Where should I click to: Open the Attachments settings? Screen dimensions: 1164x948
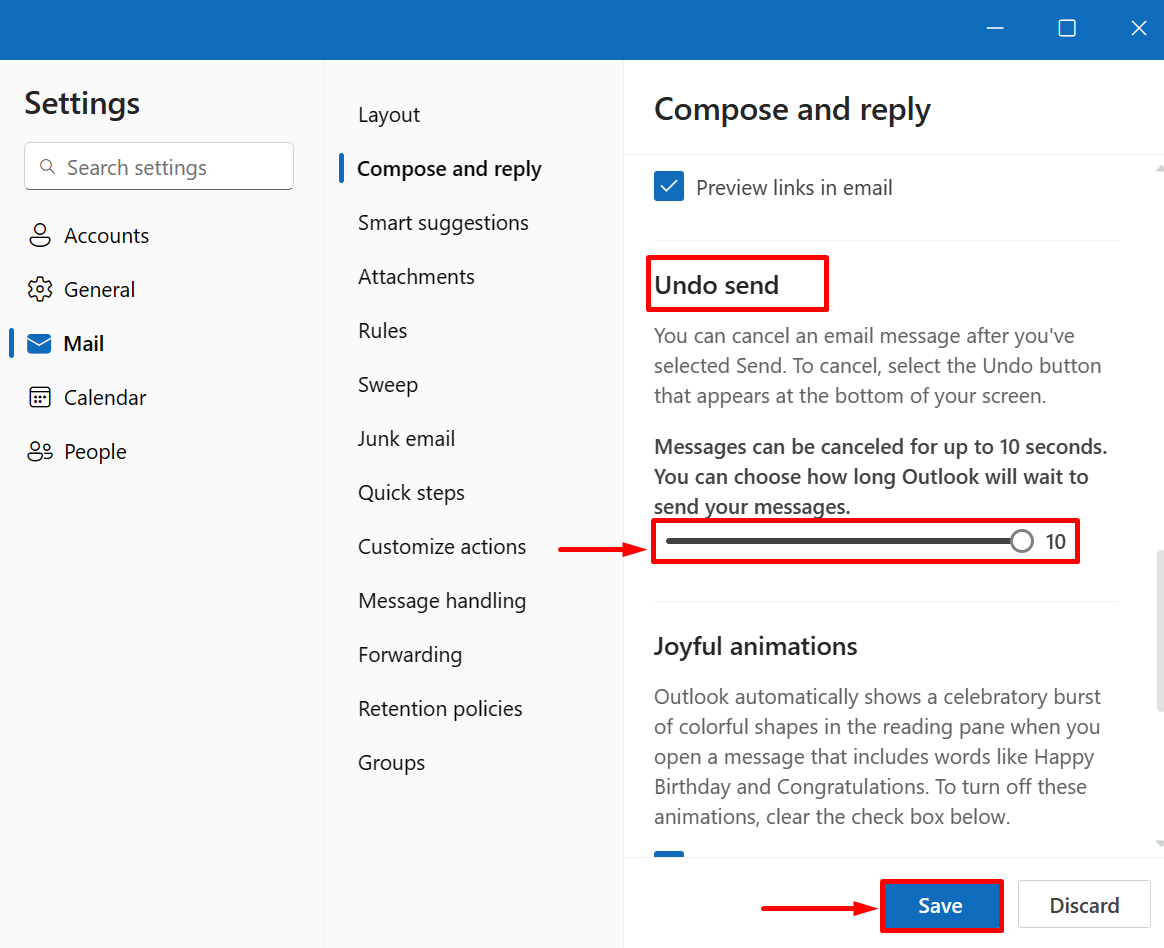(x=416, y=277)
